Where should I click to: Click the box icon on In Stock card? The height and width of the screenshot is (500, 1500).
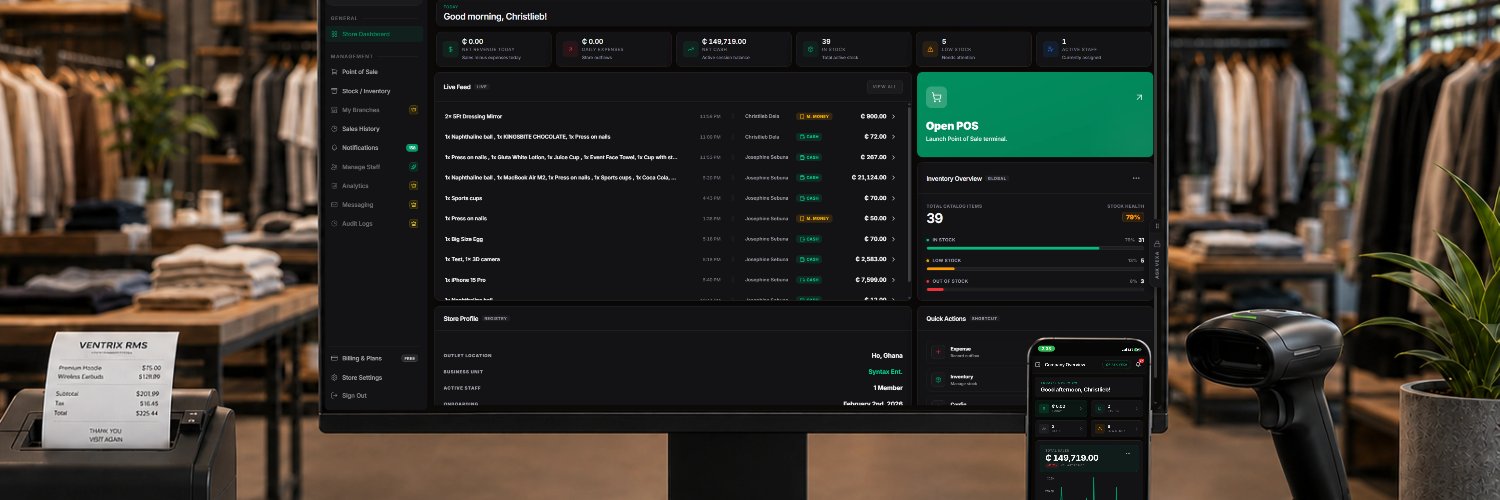pyautogui.click(x=810, y=48)
